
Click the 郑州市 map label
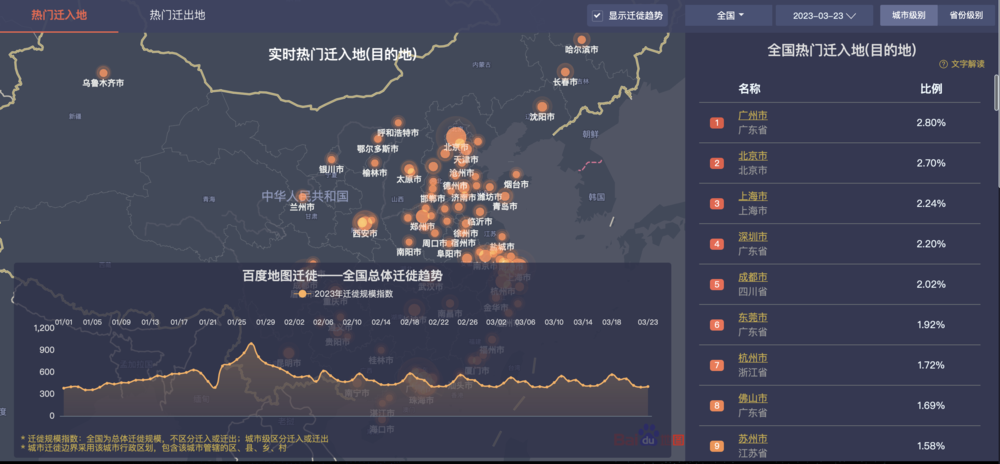[422, 226]
